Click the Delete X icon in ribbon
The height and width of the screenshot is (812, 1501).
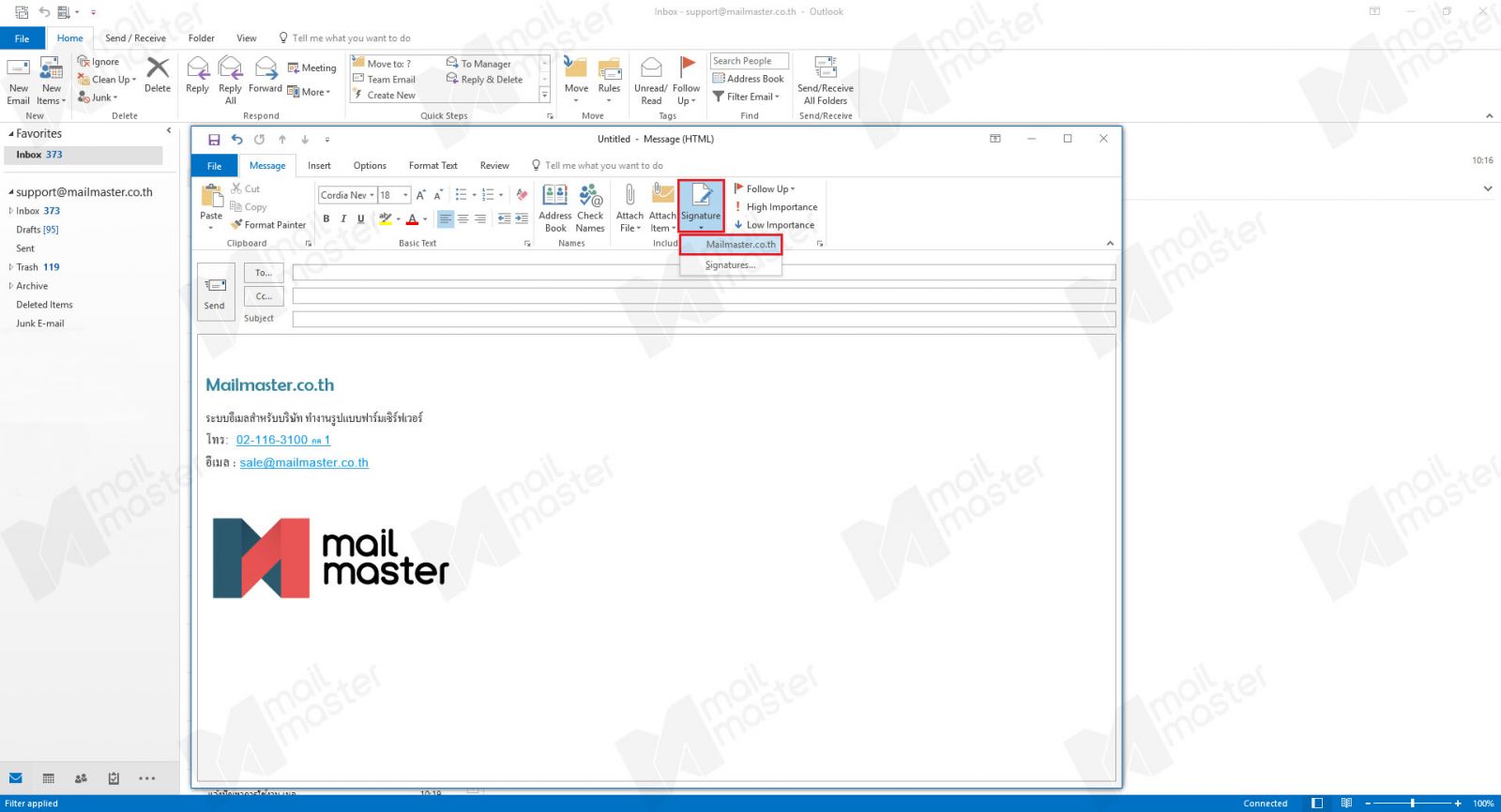click(x=158, y=68)
